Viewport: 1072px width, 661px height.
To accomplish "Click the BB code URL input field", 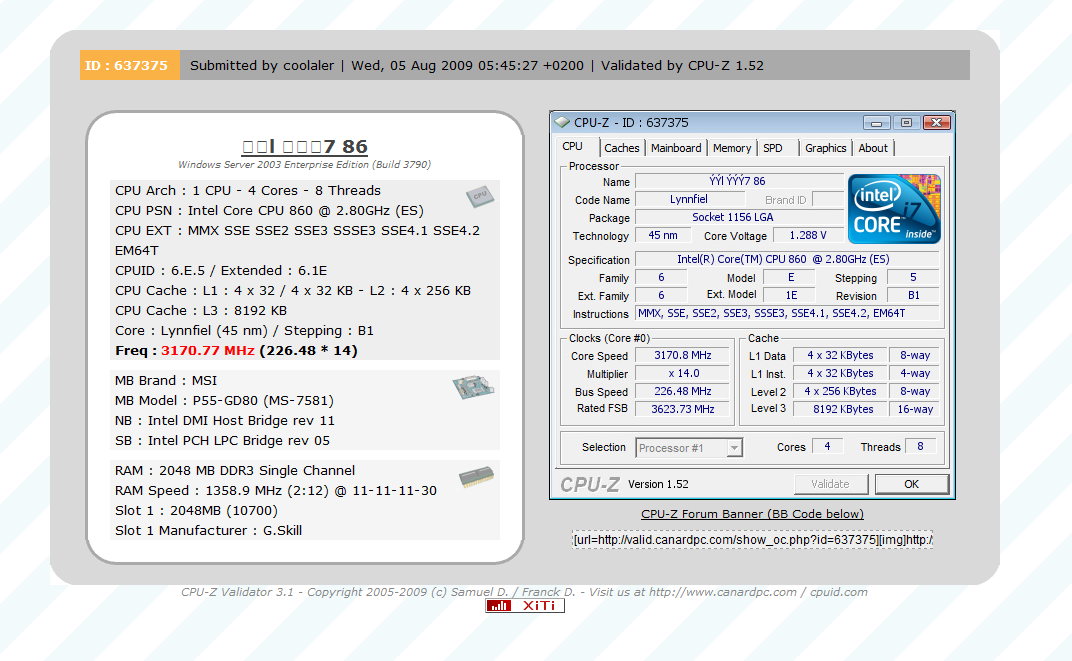I will click(x=752, y=540).
